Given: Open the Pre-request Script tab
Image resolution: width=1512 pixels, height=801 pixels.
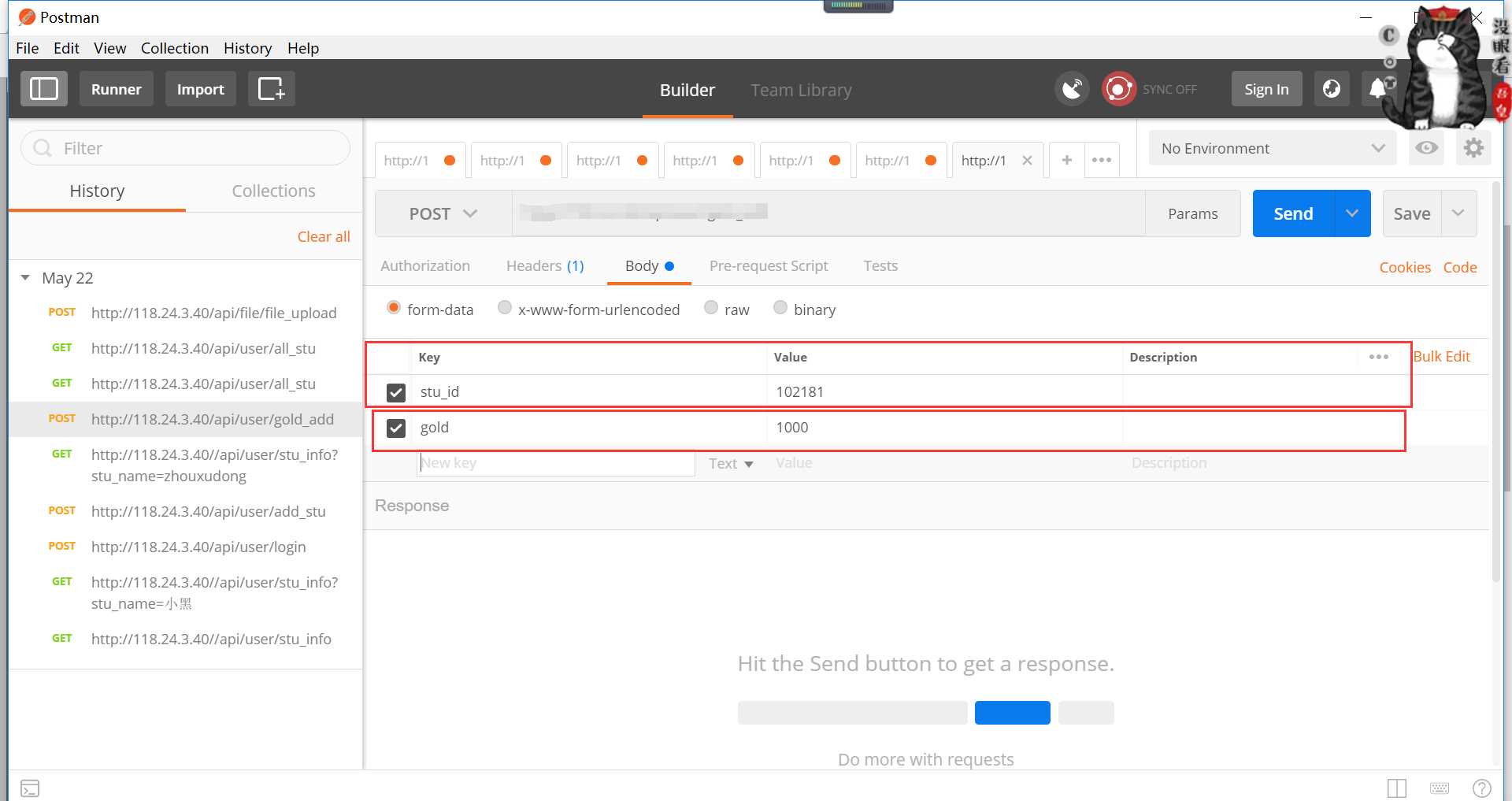Looking at the screenshot, I should tap(769, 266).
